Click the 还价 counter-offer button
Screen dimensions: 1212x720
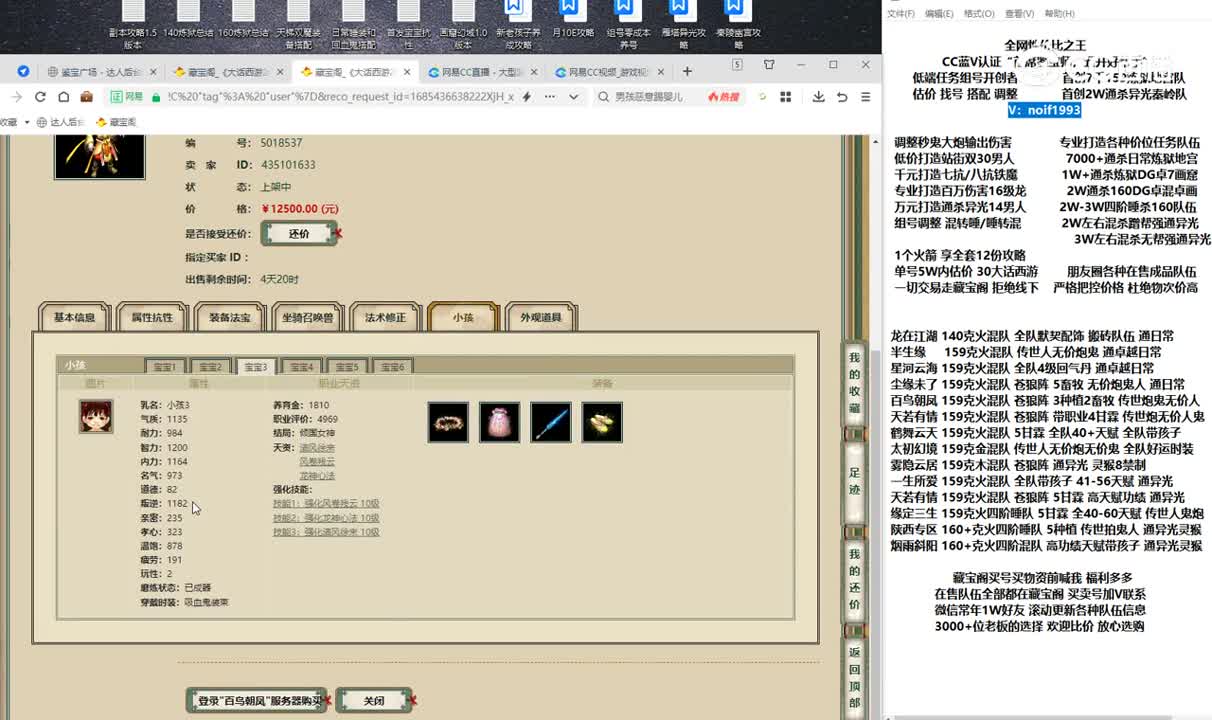coord(299,232)
